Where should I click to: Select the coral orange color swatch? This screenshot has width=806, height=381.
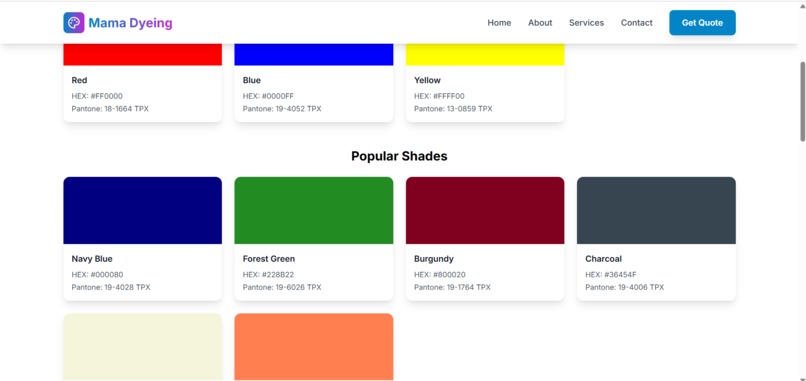(314, 347)
